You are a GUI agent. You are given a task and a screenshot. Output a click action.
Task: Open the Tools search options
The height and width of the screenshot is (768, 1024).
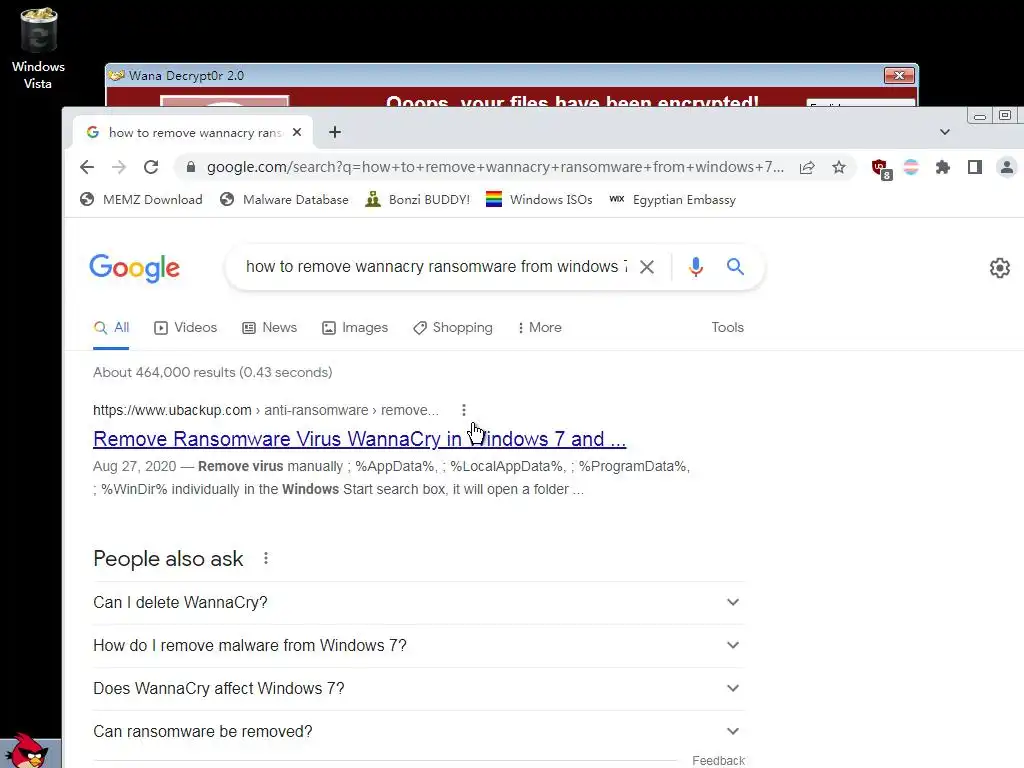(728, 328)
